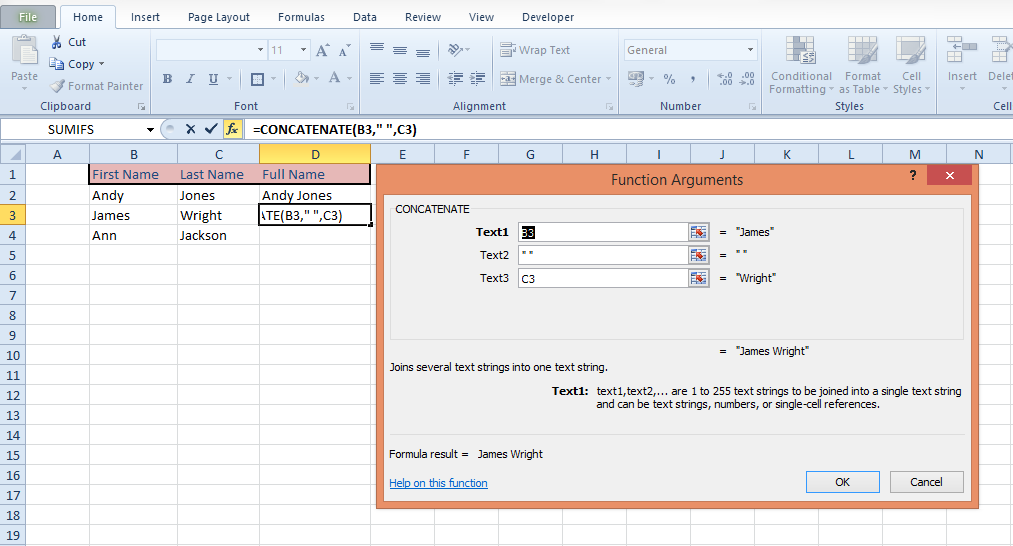This screenshot has height=546, width=1013.
Task: Open Format as Table
Action: coord(862,65)
